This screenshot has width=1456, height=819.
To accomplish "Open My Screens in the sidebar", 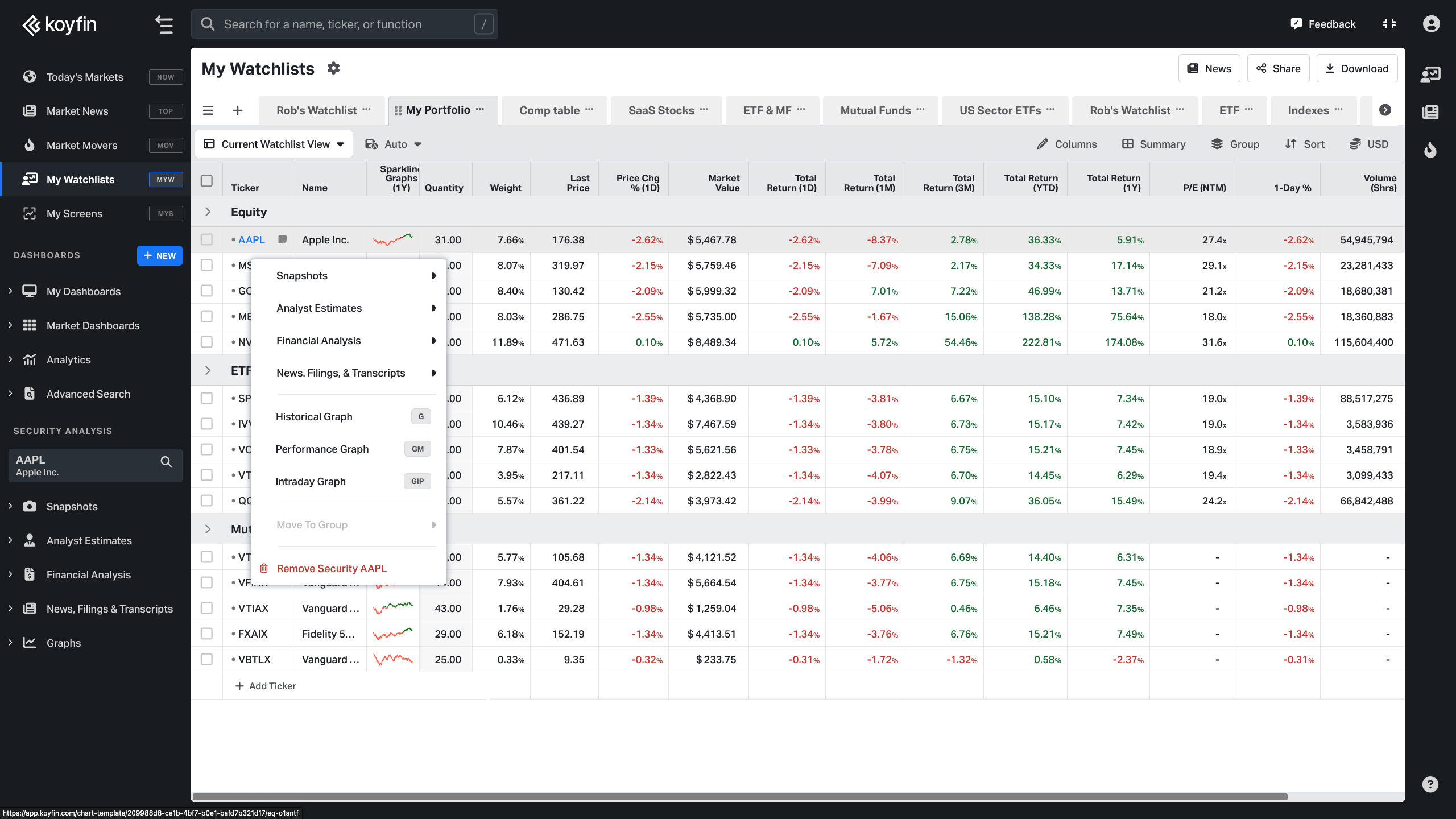I will click(x=96, y=213).
